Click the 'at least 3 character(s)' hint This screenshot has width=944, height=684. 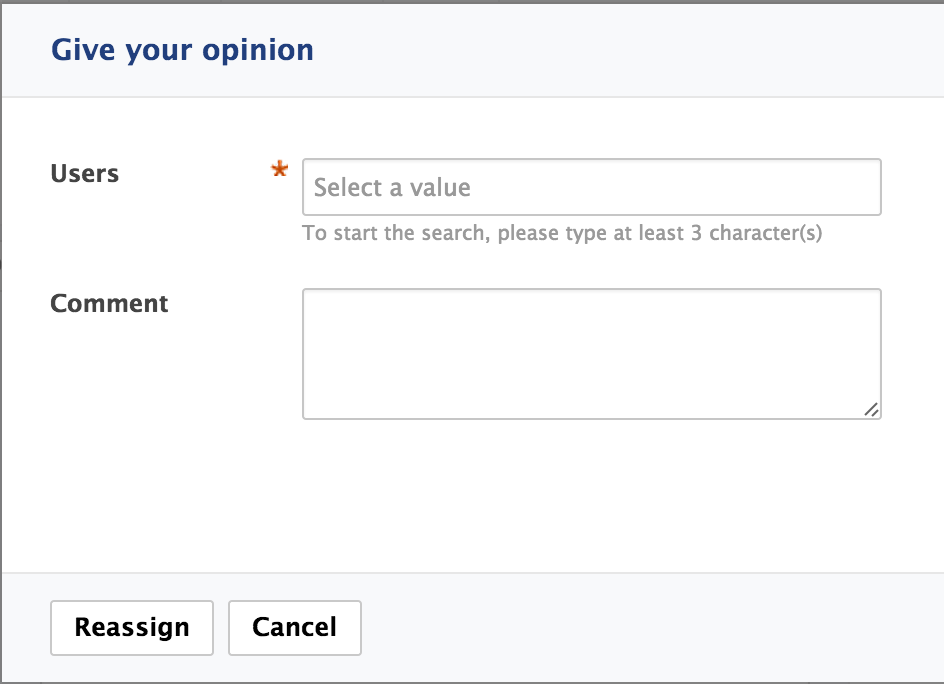[x=718, y=233]
